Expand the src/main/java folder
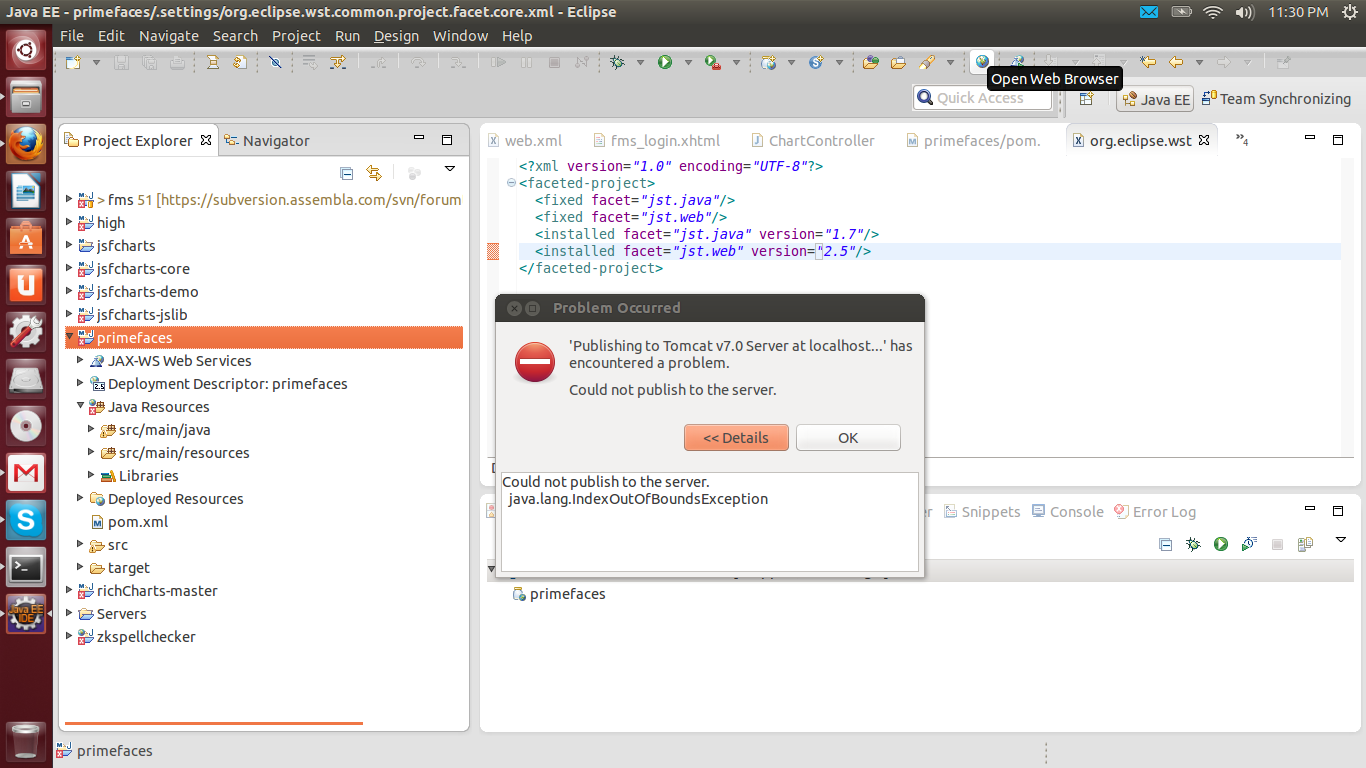This screenshot has height=768, width=1366. [x=92, y=430]
